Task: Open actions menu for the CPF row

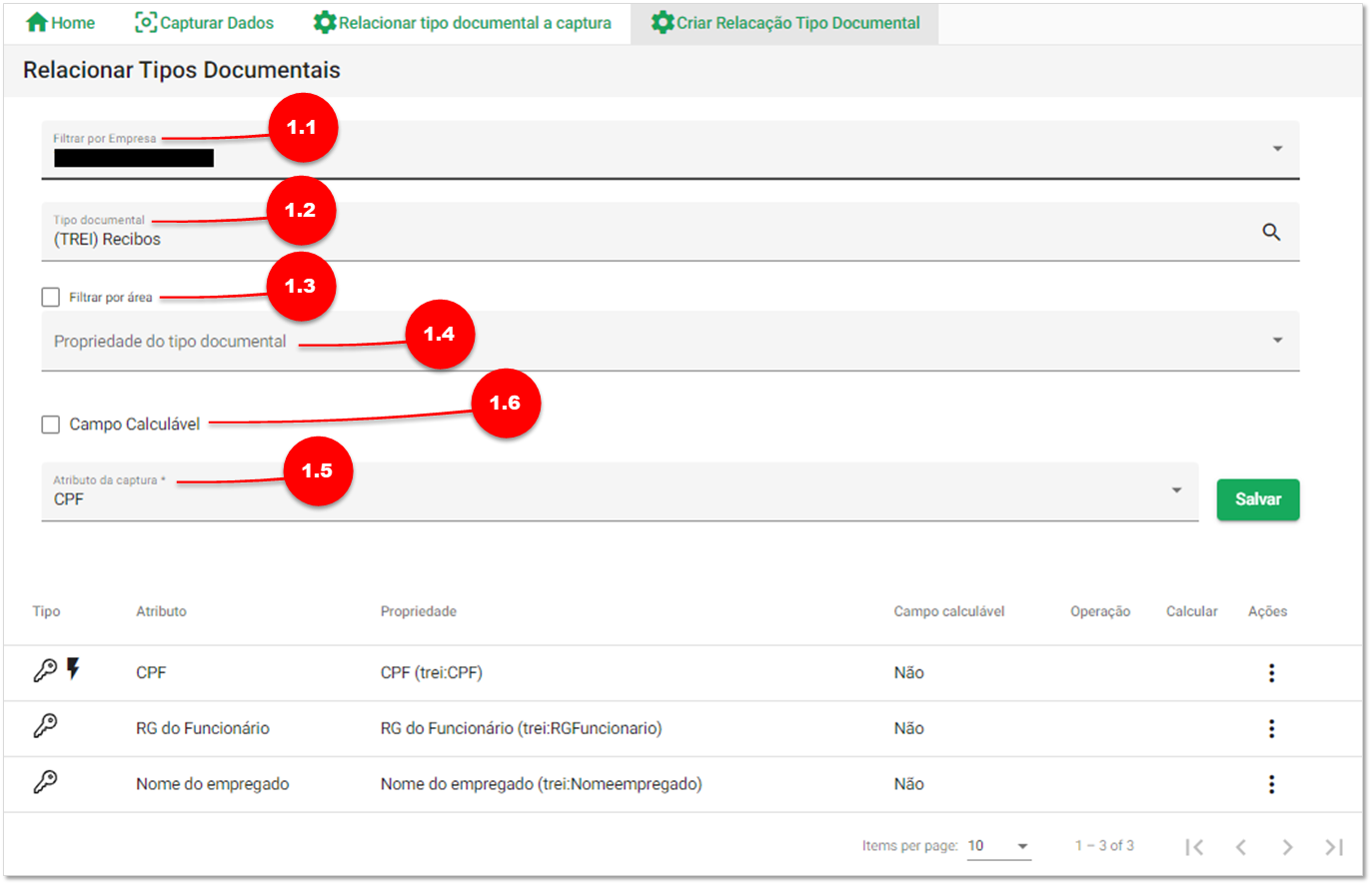Action: pyautogui.click(x=1271, y=673)
